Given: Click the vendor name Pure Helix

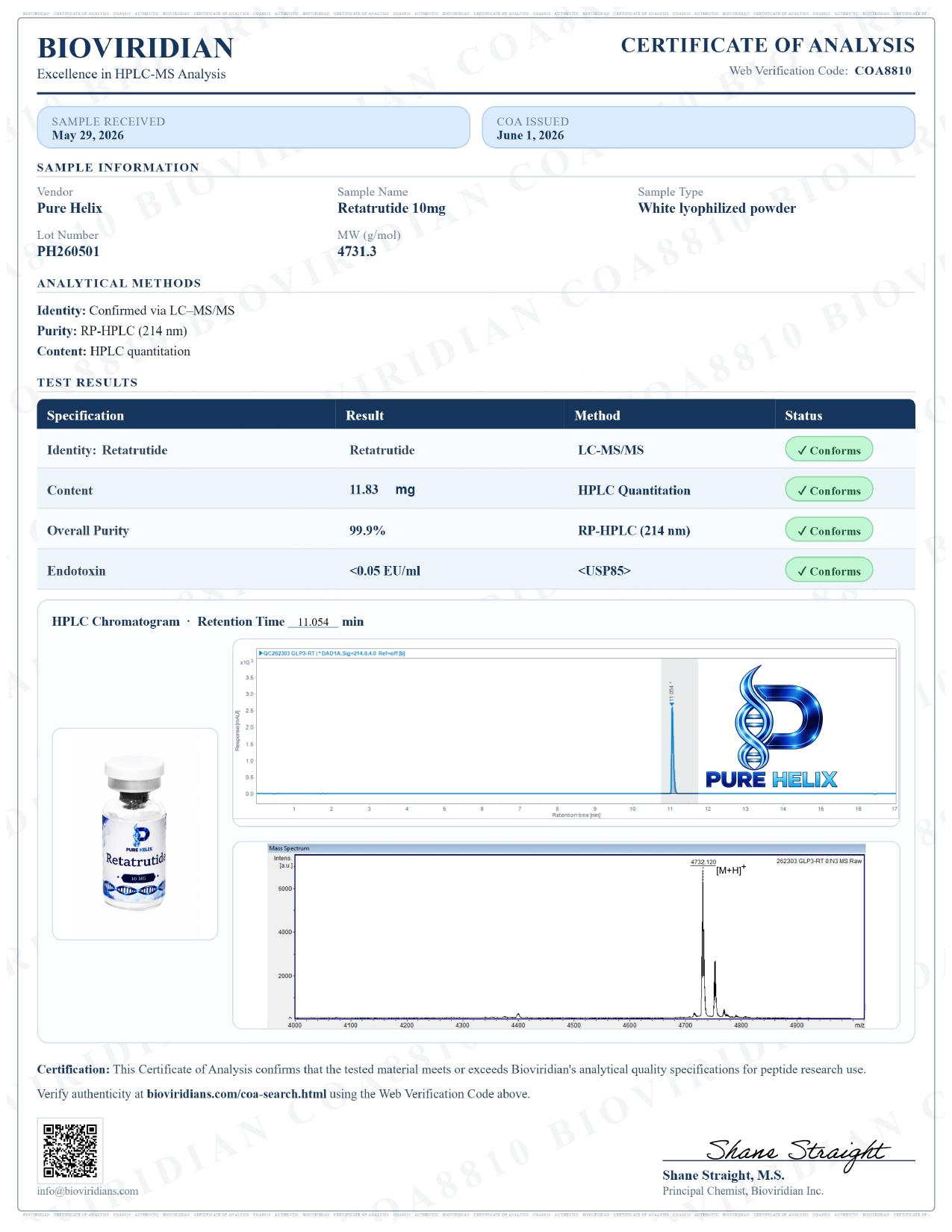Looking at the screenshot, I should coord(69,208).
